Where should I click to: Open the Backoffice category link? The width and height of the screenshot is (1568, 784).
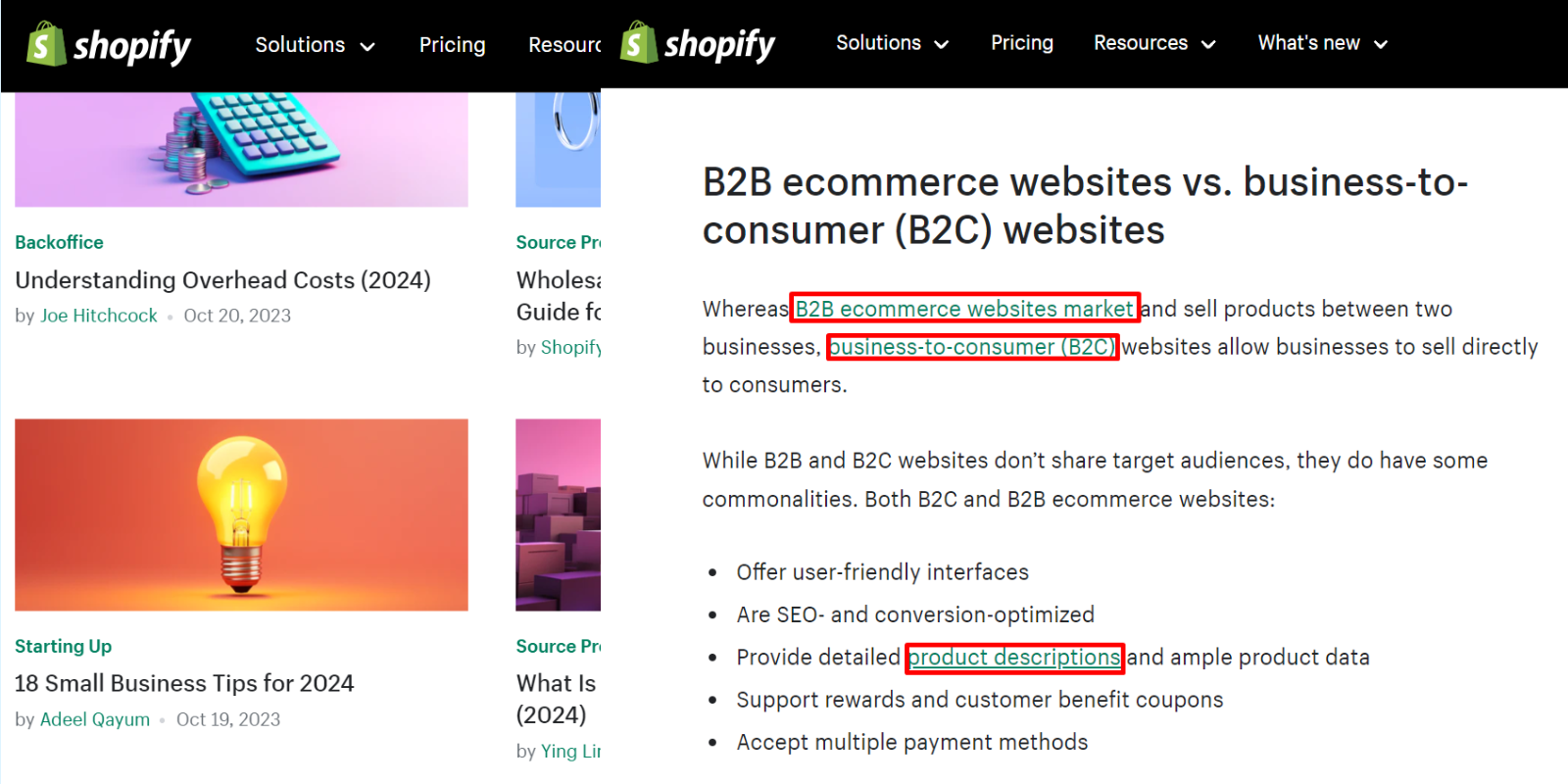pyautogui.click(x=59, y=242)
